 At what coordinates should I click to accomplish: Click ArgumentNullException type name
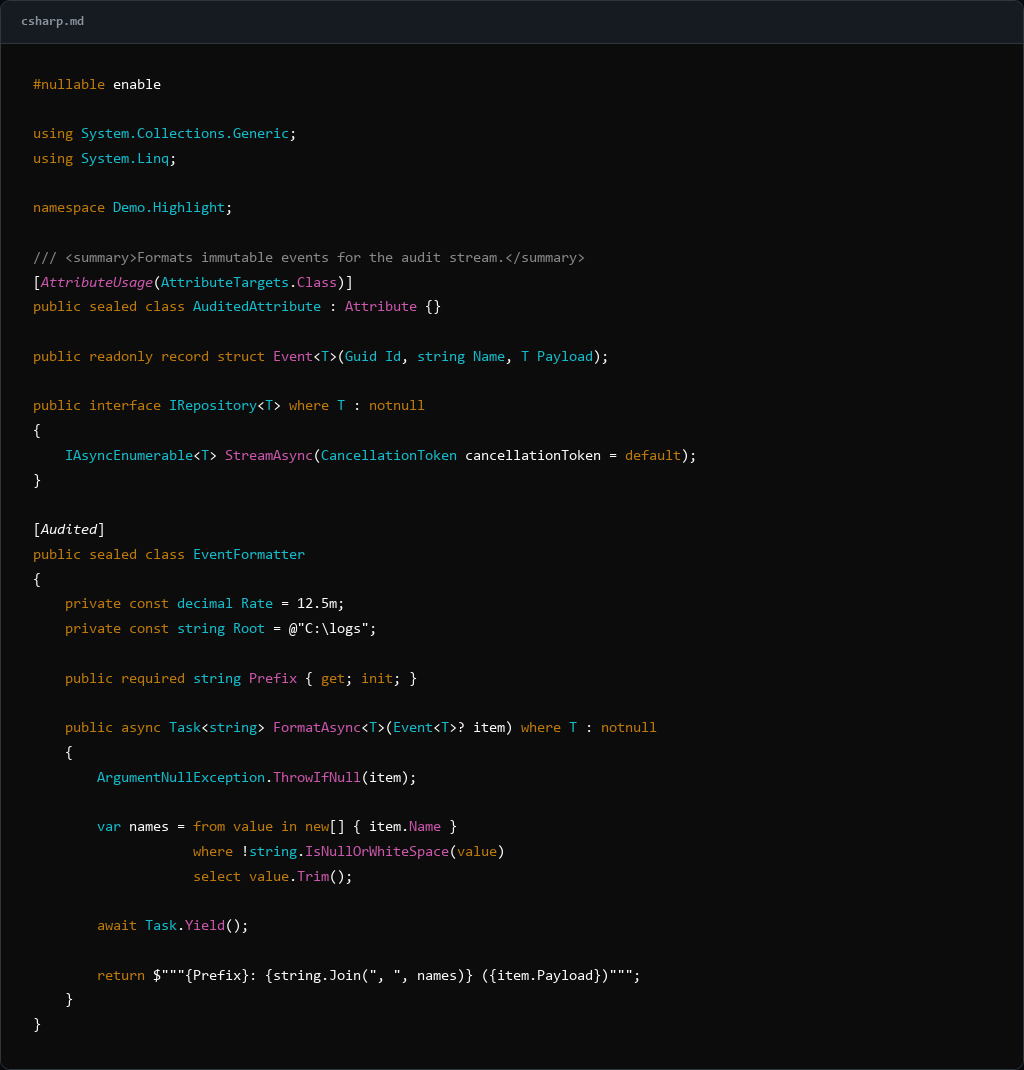point(181,778)
